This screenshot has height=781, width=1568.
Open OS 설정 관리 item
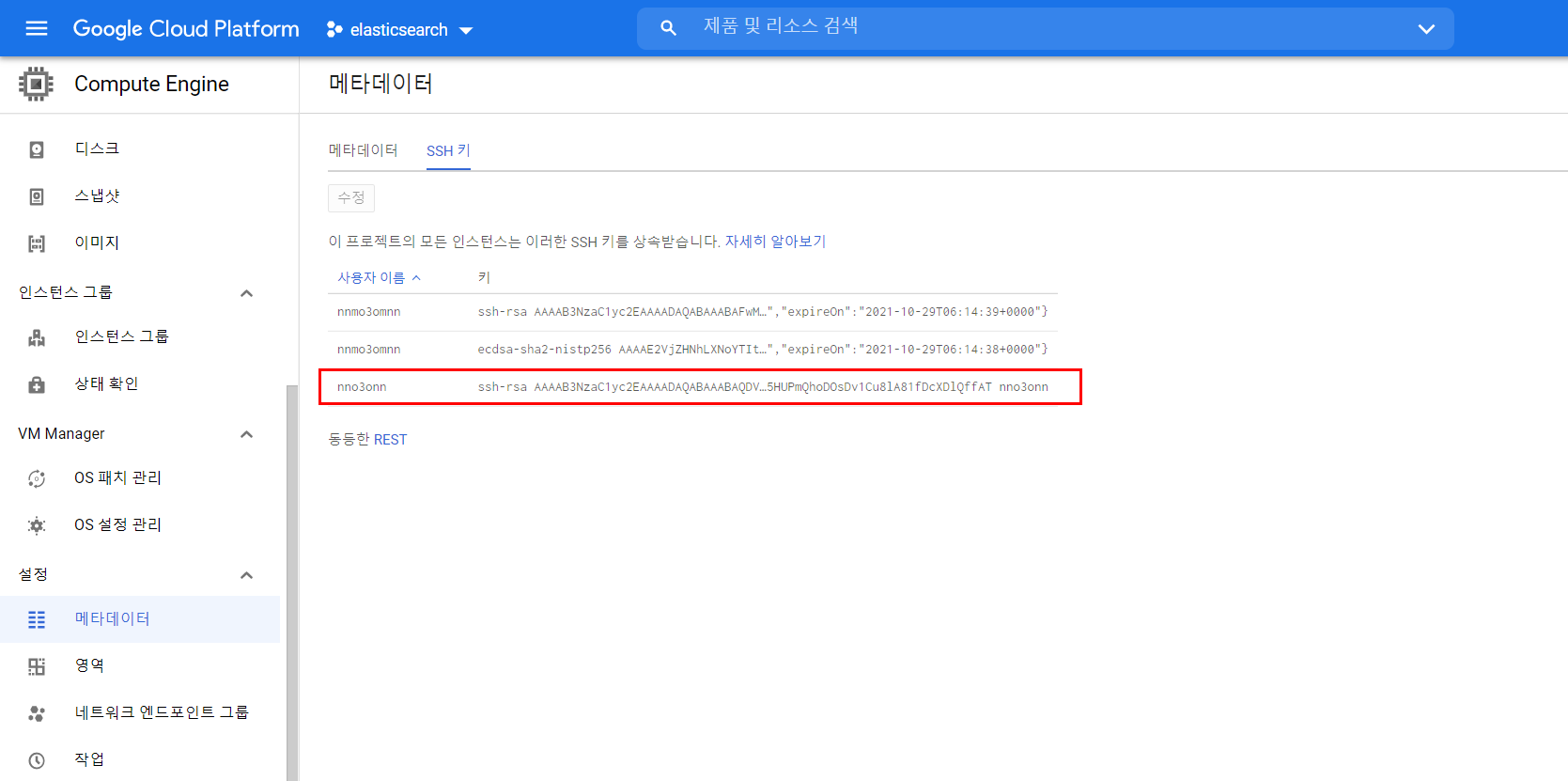[x=140, y=525]
